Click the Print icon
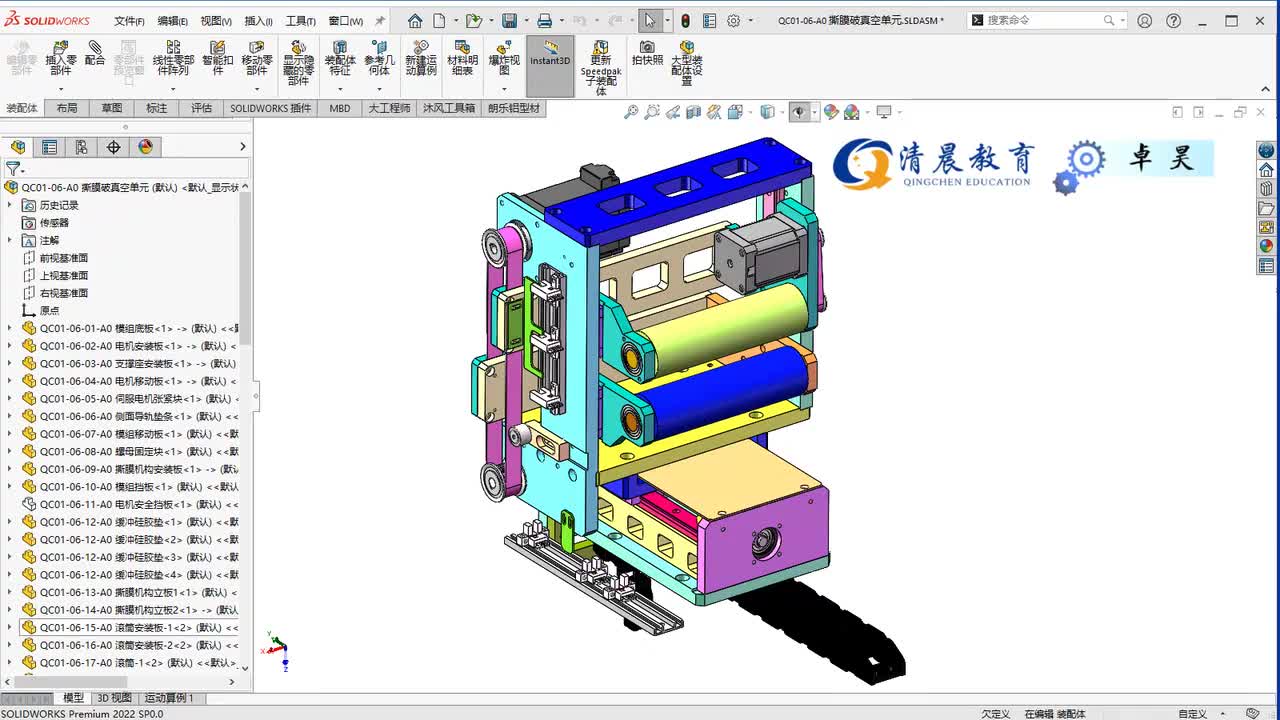Image resolution: width=1280 pixels, height=720 pixels. click(x=544, y=20)
